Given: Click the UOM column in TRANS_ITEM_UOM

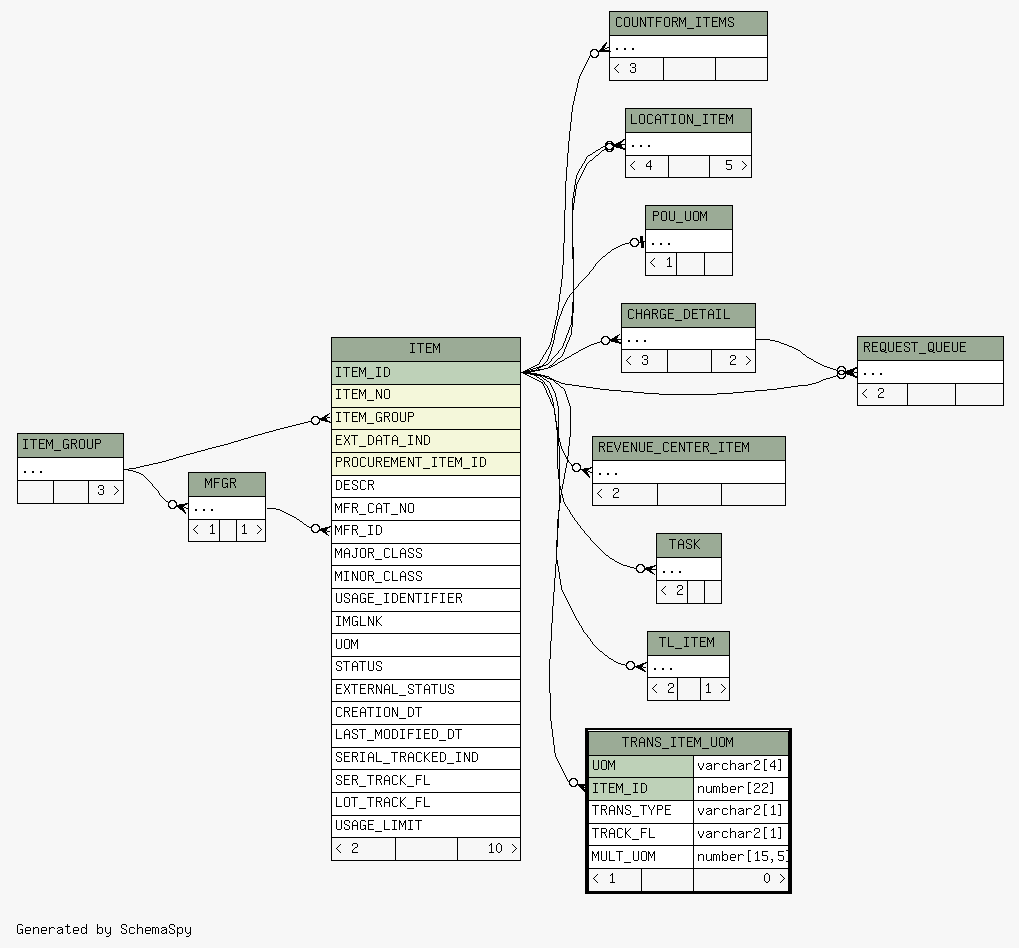Looking at the screenshot, I should (x=641, y=766).
